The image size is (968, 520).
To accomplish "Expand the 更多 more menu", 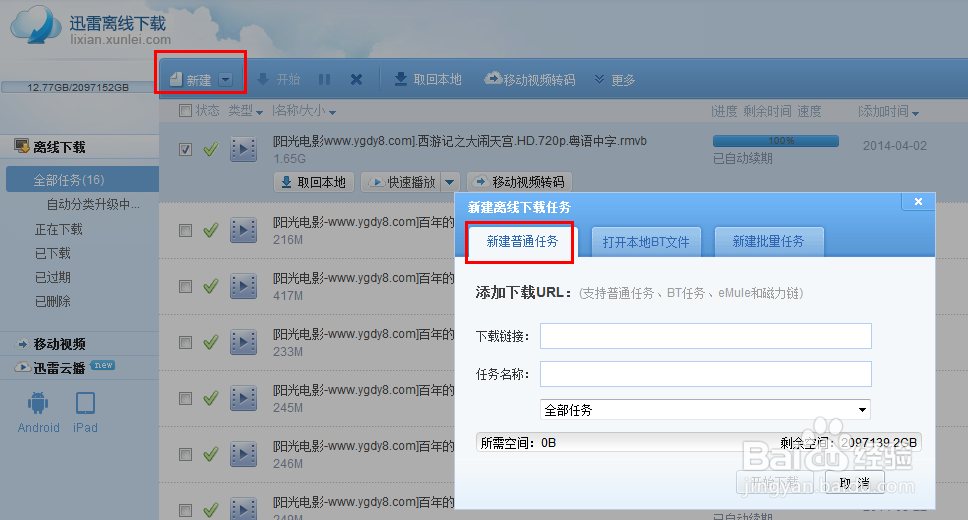I will [x=615, y=79].
